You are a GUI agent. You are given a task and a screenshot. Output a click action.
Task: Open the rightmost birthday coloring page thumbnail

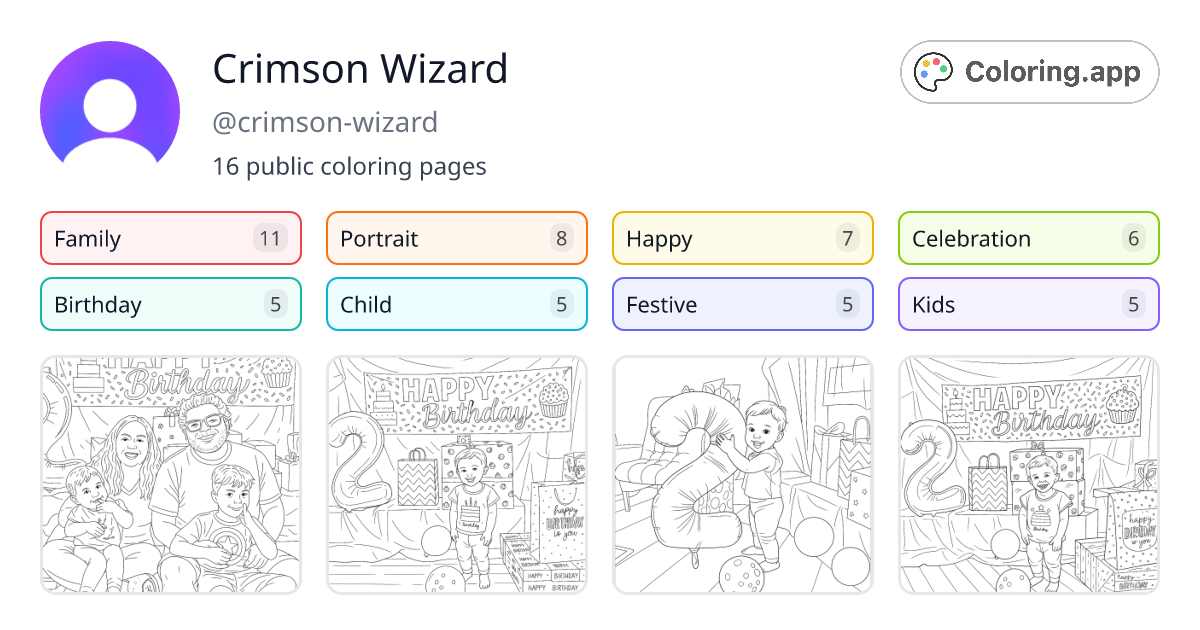point(1028,474)
